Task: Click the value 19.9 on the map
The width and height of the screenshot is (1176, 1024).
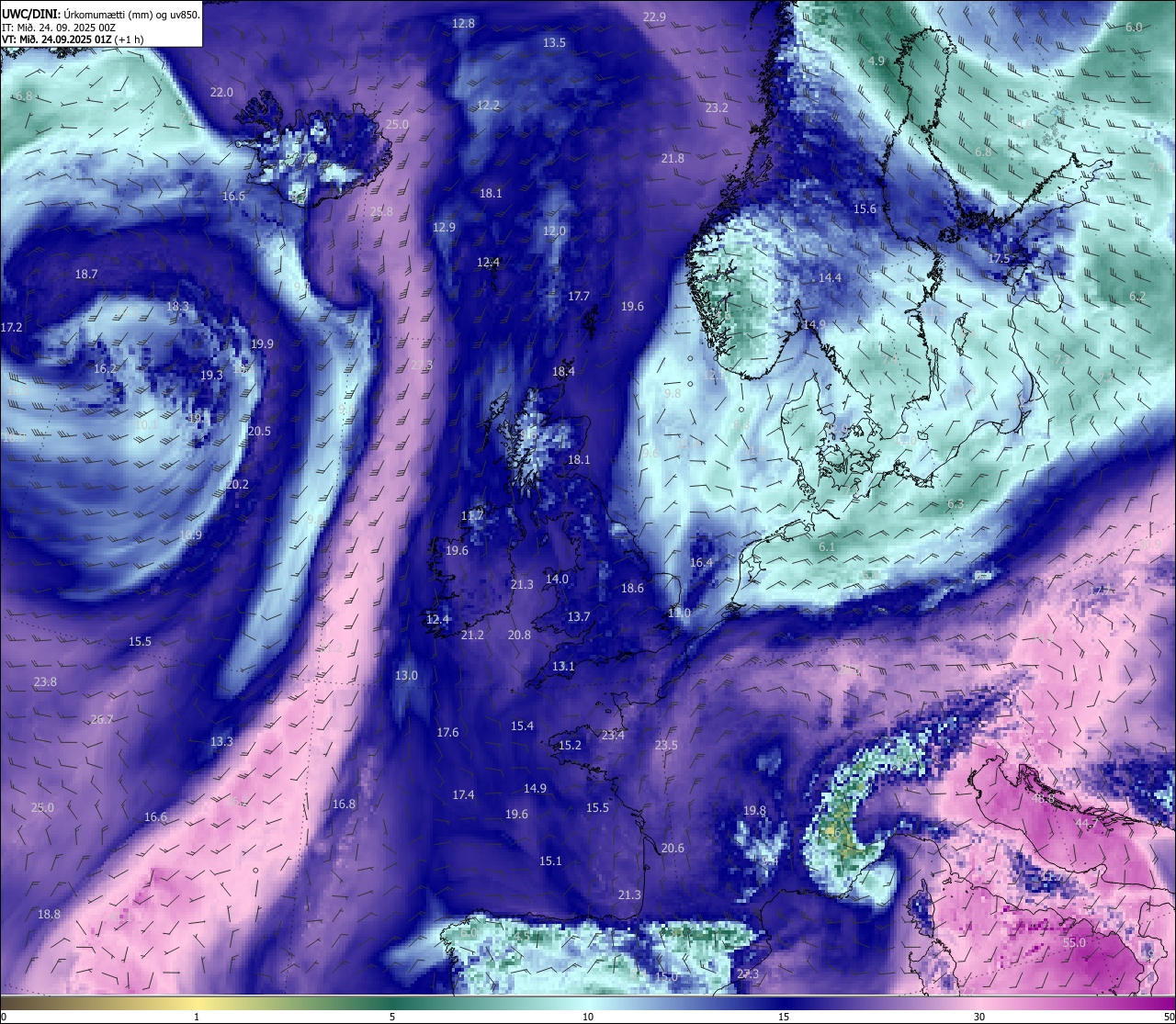Action: click(x=262, y=343)
